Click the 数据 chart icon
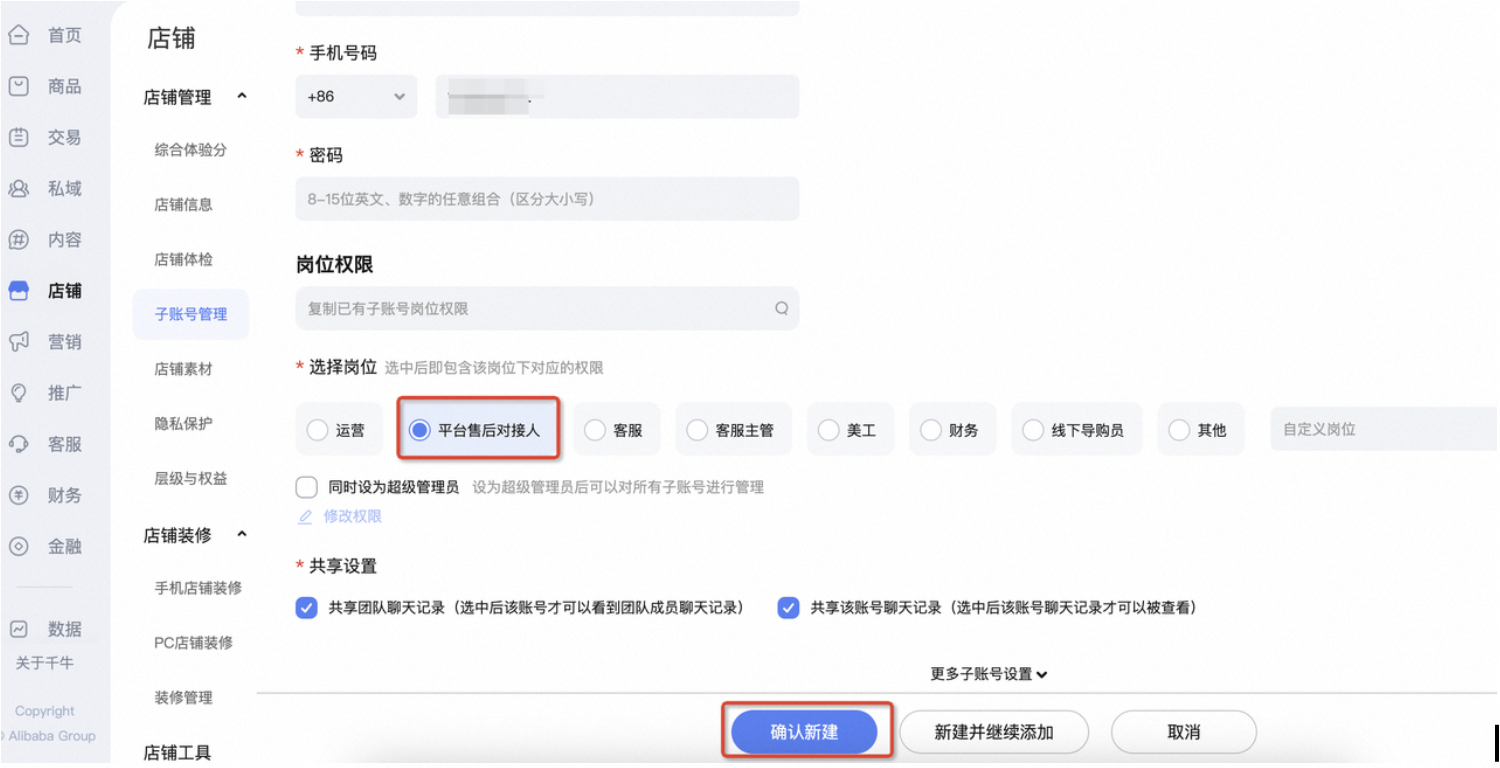 (18, 629)
